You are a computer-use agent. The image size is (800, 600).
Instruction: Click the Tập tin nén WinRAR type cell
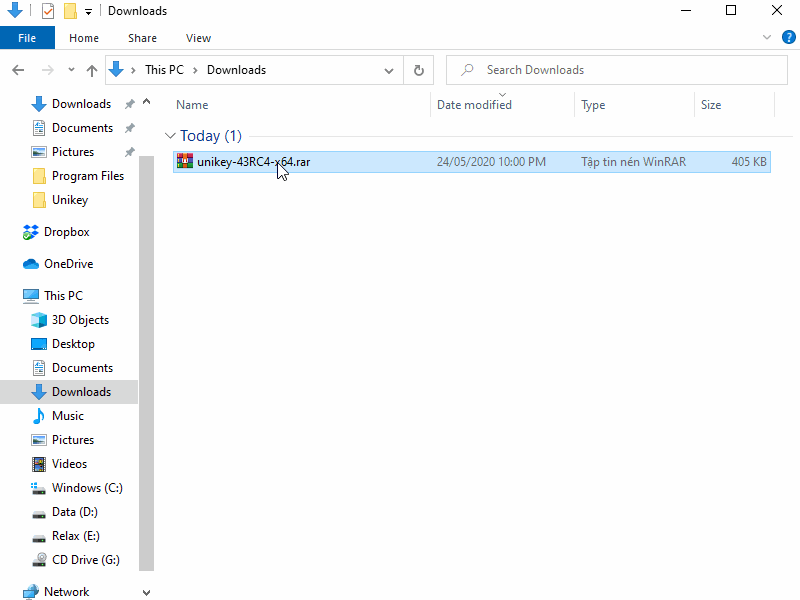tap(633, 162)
